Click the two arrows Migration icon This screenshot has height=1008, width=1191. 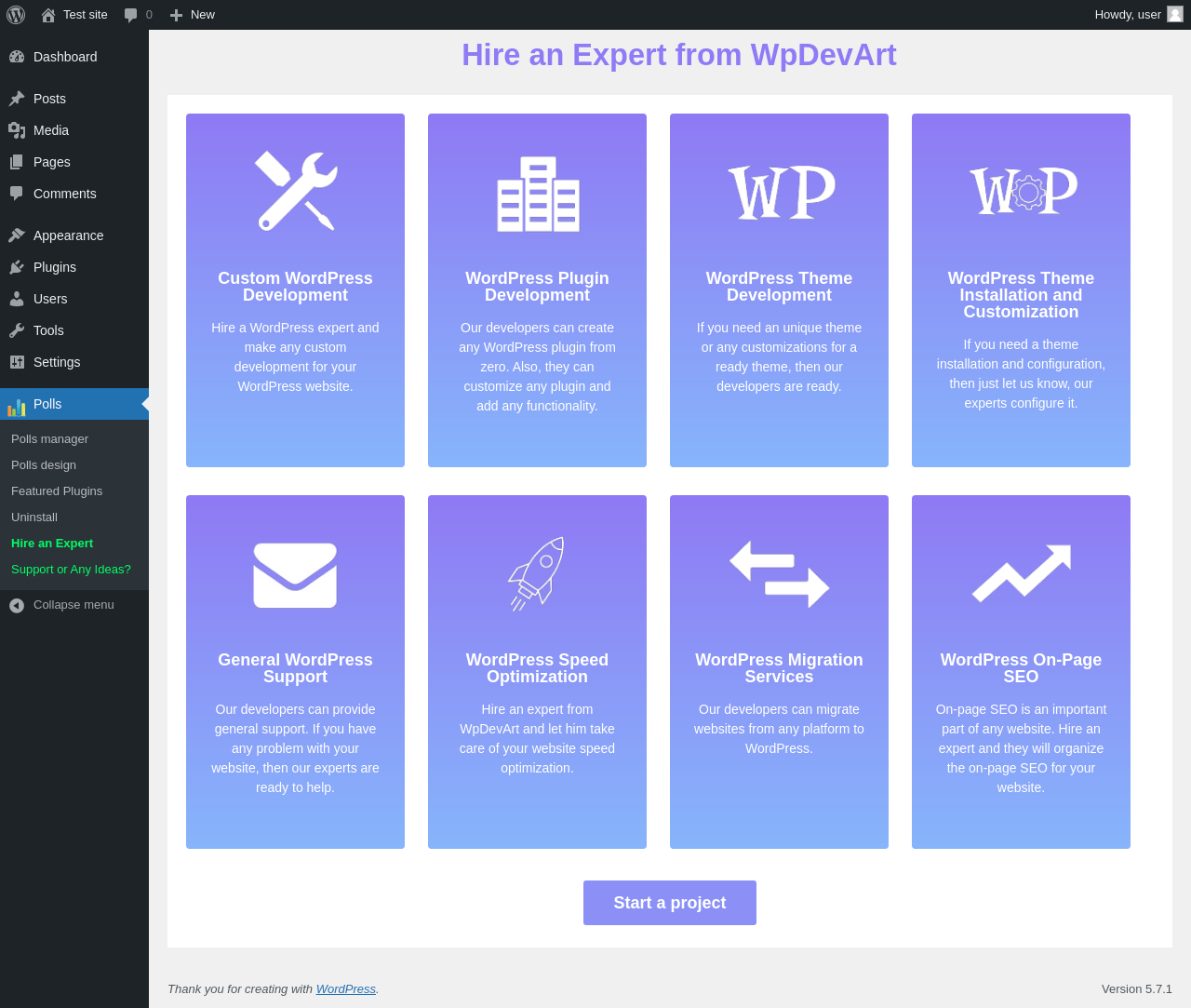780,574
